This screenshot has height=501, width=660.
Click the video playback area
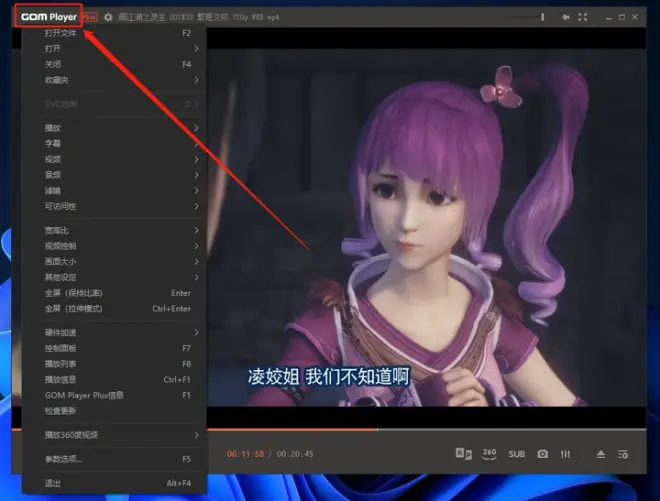pyautogui.click(x=426, y=227)
